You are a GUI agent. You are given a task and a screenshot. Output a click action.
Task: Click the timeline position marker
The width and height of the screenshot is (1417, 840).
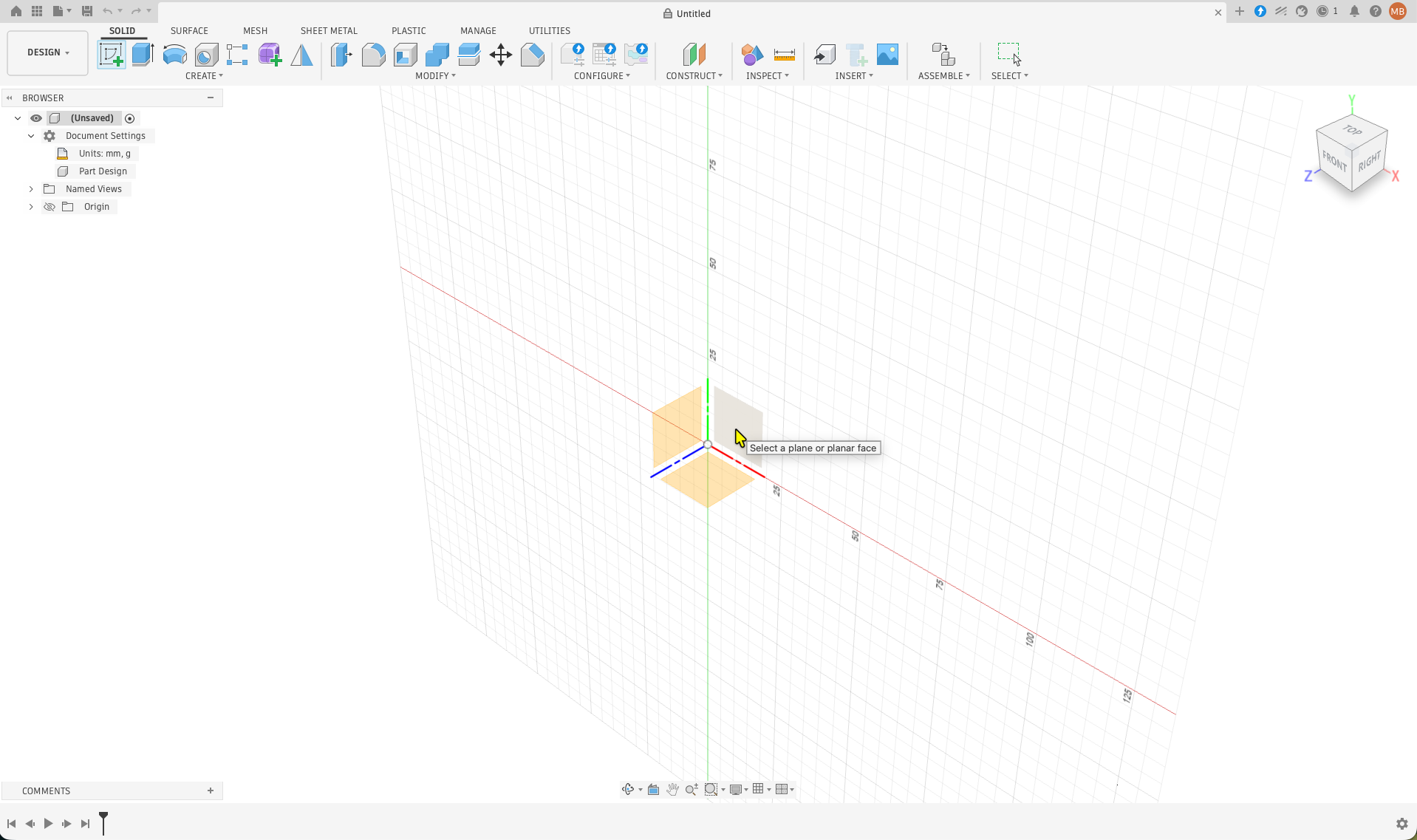point(103,822)
